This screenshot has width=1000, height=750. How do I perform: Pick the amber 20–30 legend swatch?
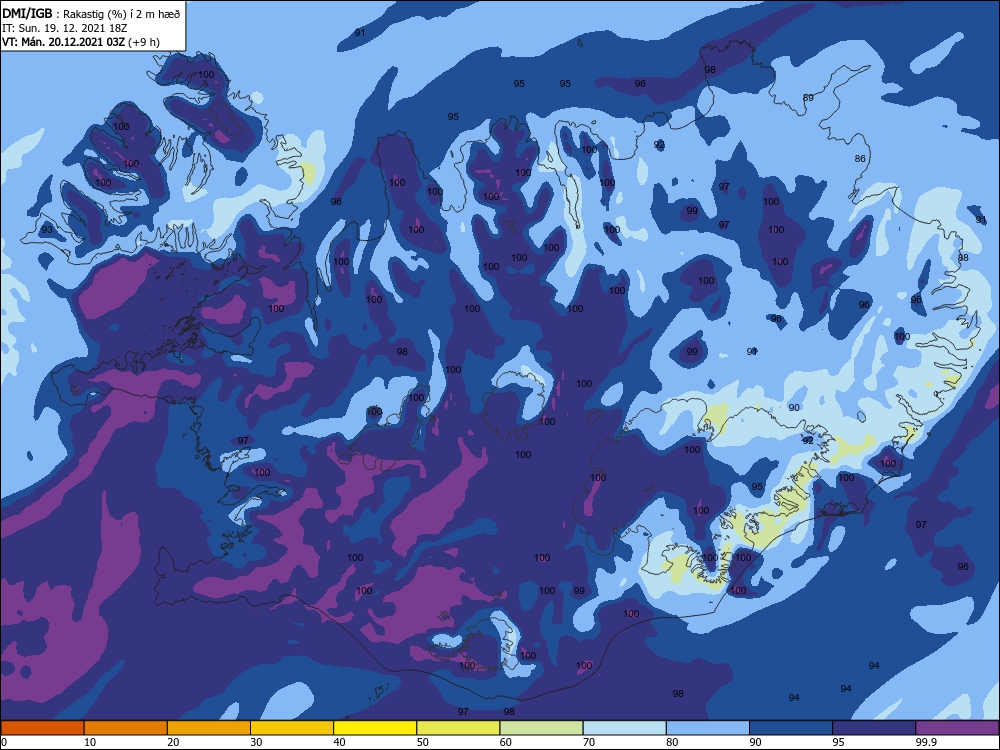tap(209, 728)
